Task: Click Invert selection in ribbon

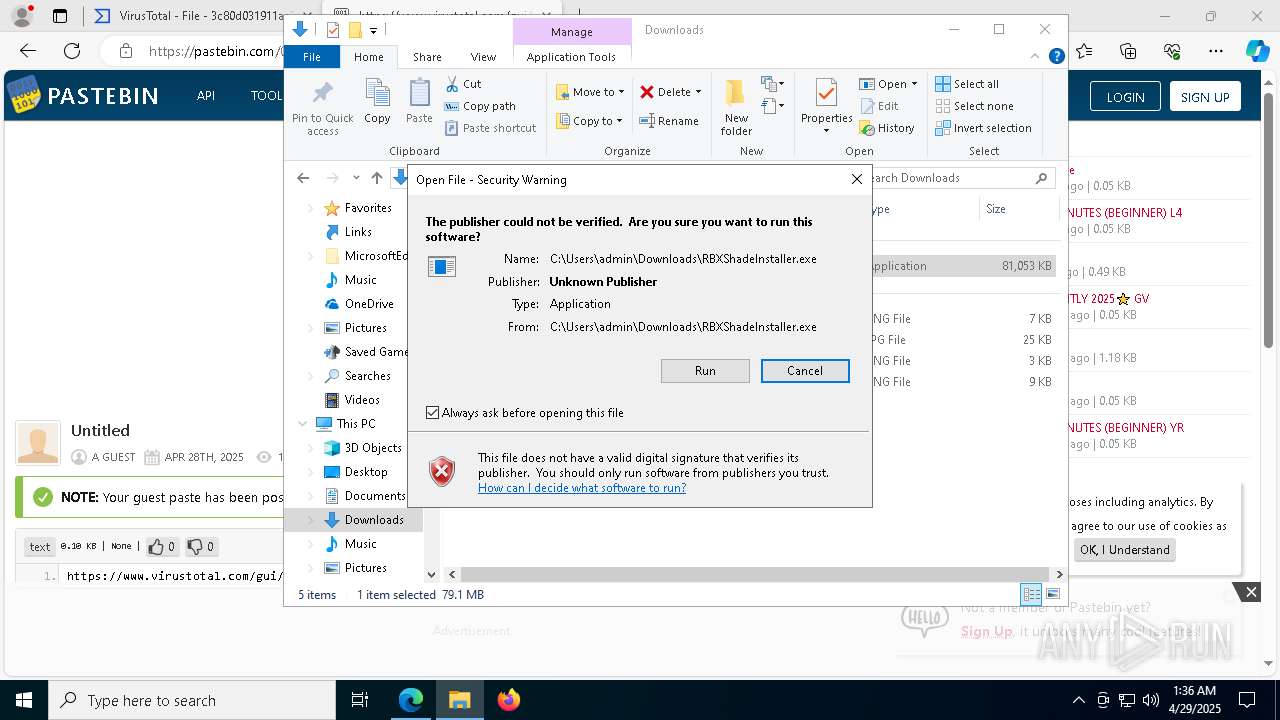Action: click(x=983, y=128)
